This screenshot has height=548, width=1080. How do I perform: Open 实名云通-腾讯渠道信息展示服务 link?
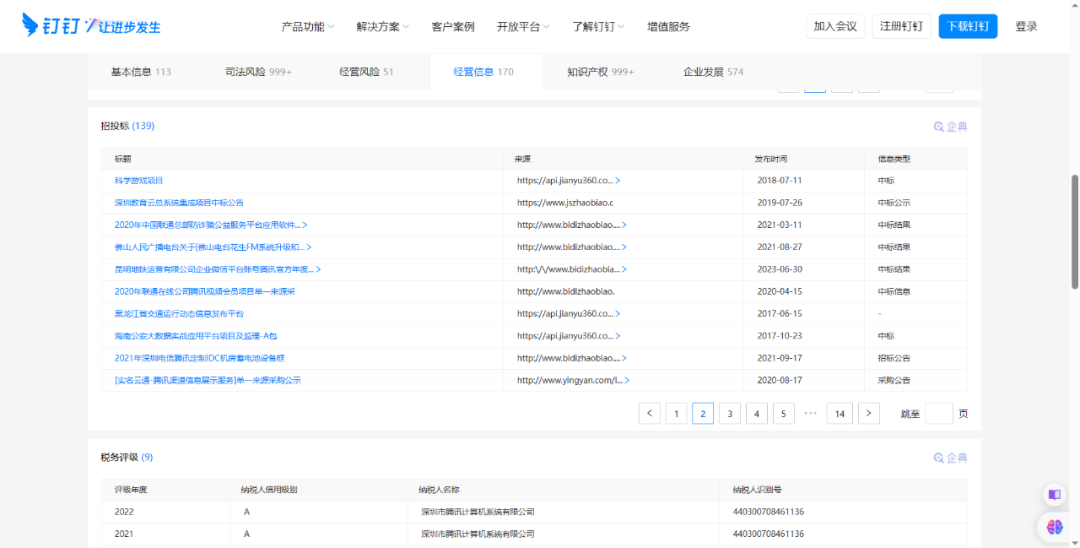pos(207,380)
